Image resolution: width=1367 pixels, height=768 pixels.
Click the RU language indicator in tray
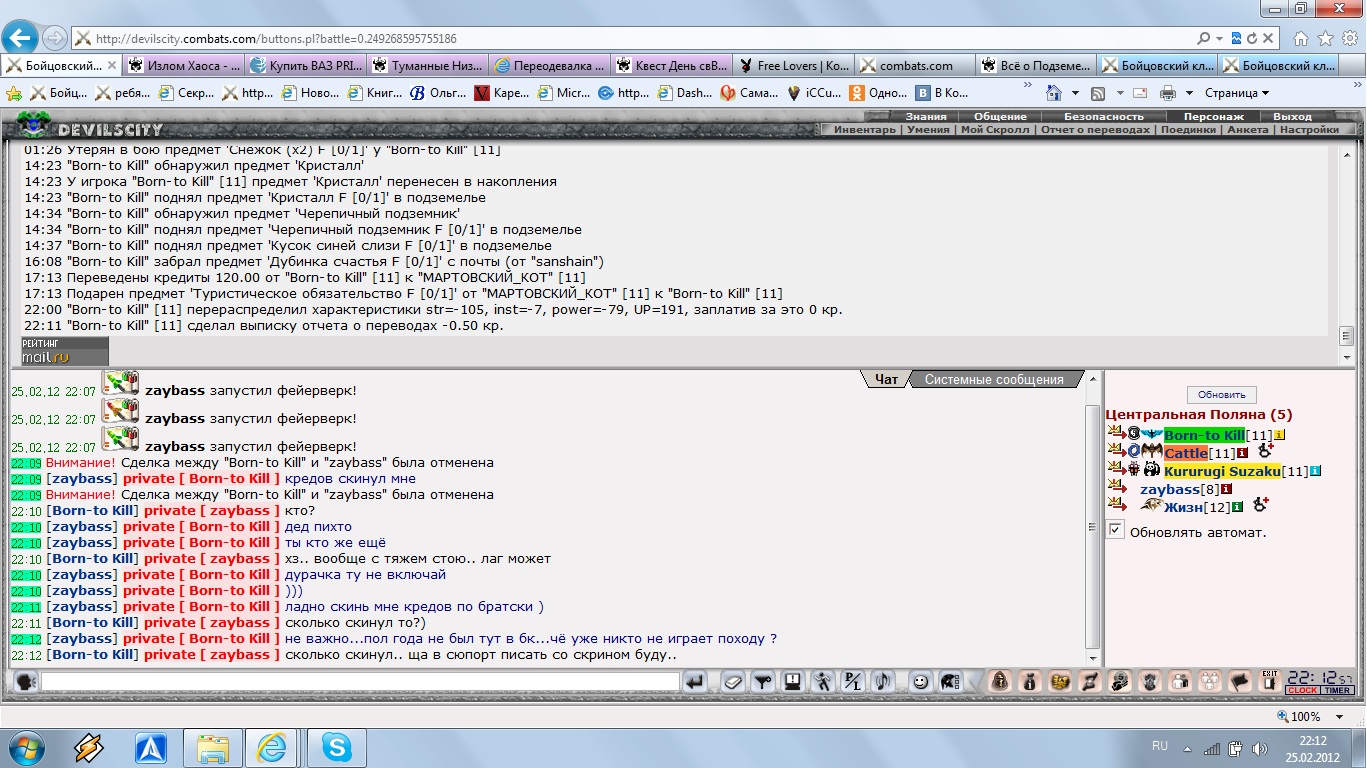1160,746
